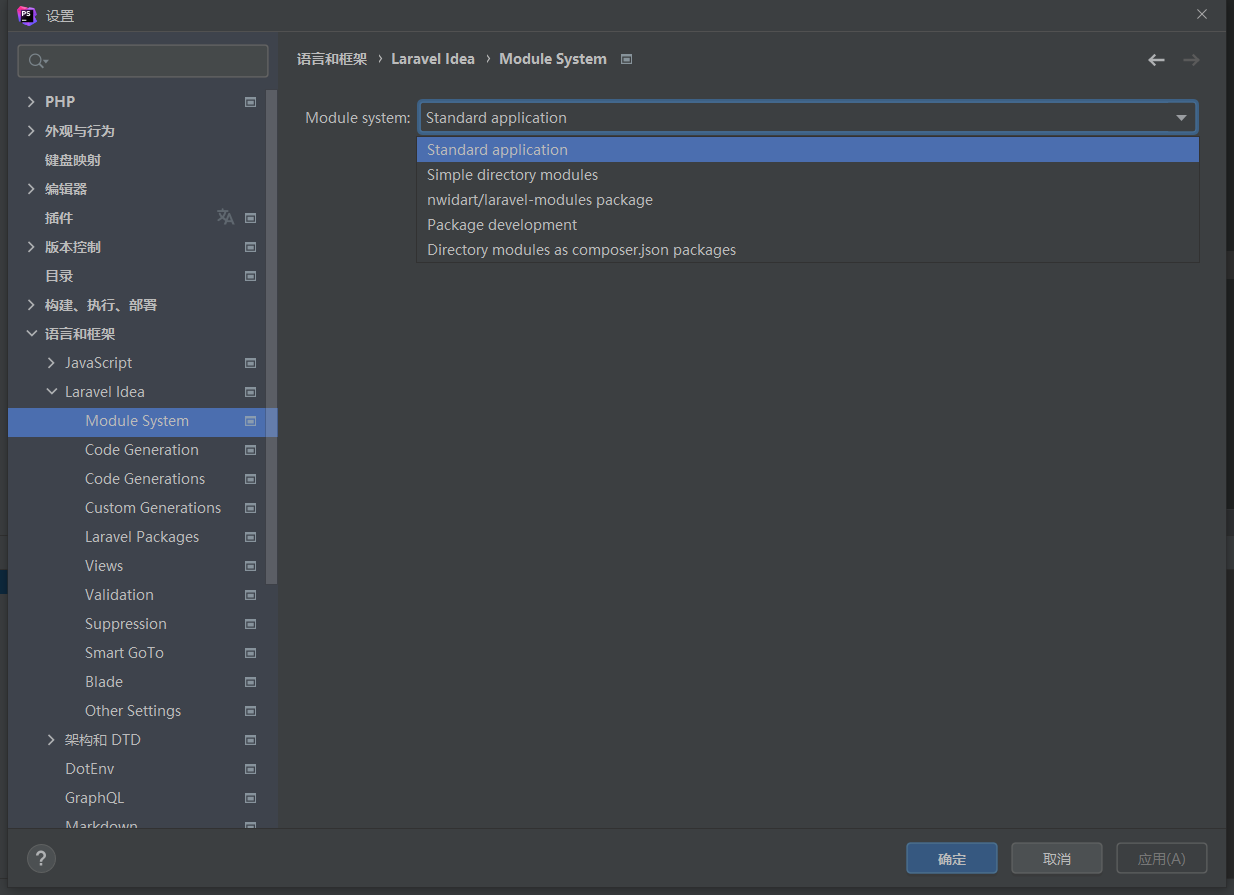Click project-level icon next to 版本控制
Viewport: 1234px width, 895px height.
[x=251, y=247]
